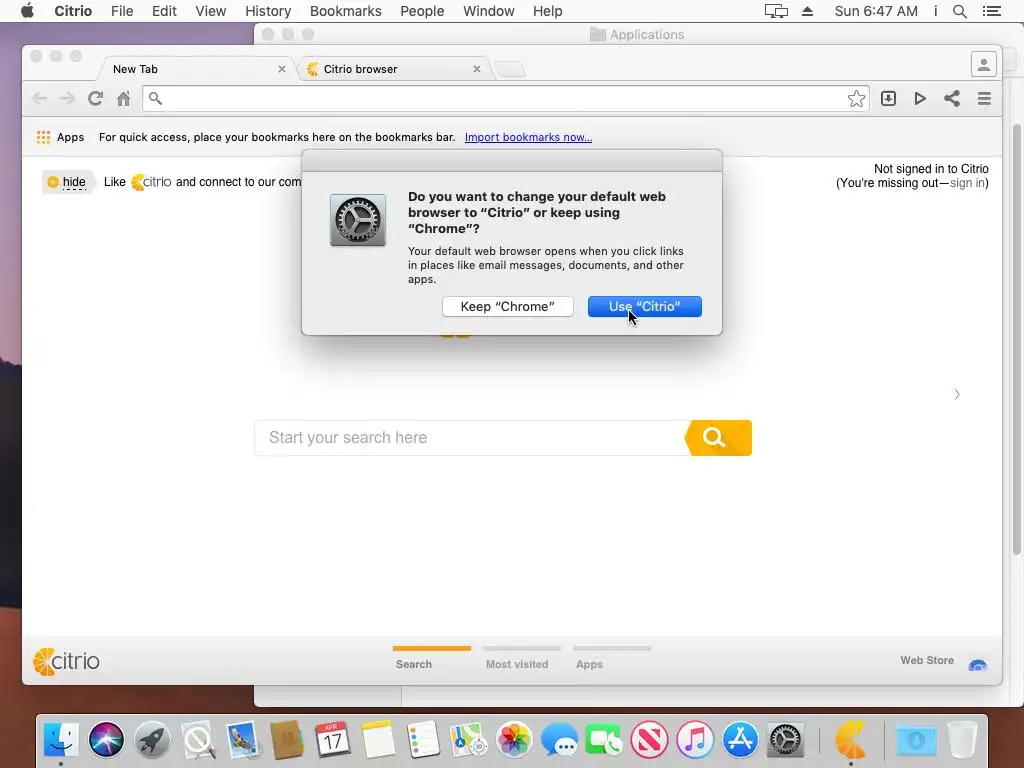Viewport: 1024px width, 768px height.
Task: Click the Keep "Chrome" button
Action: [x=507, y=306]
